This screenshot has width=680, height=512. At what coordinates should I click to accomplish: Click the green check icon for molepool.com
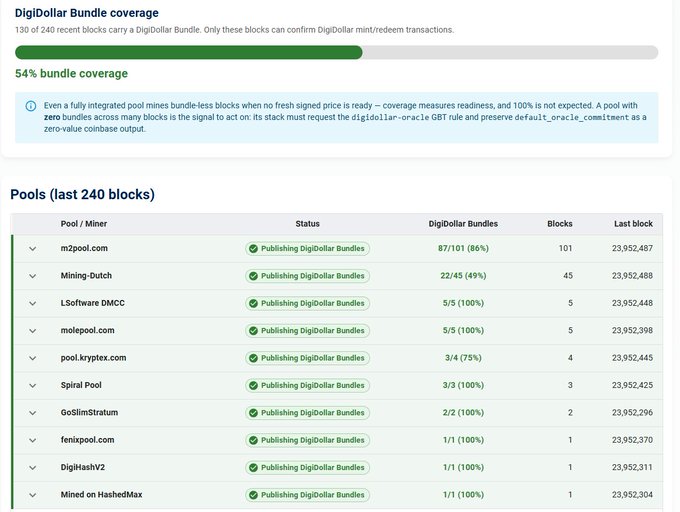coord(253,330)
